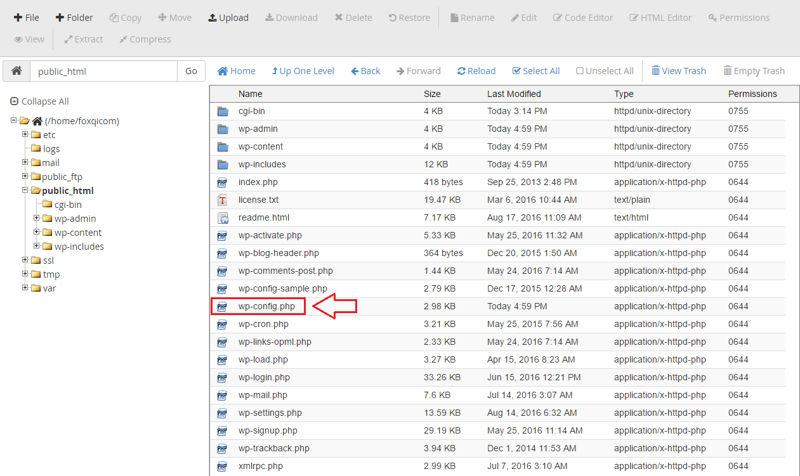The image size is (800, 476).
Task: Click the public_html path input field
Action: click(104, 71)
